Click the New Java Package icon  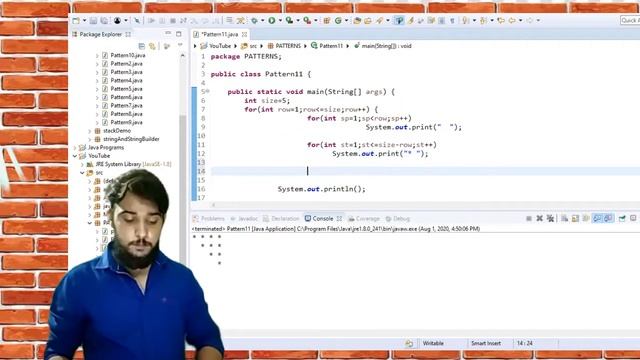coord(327,20)
